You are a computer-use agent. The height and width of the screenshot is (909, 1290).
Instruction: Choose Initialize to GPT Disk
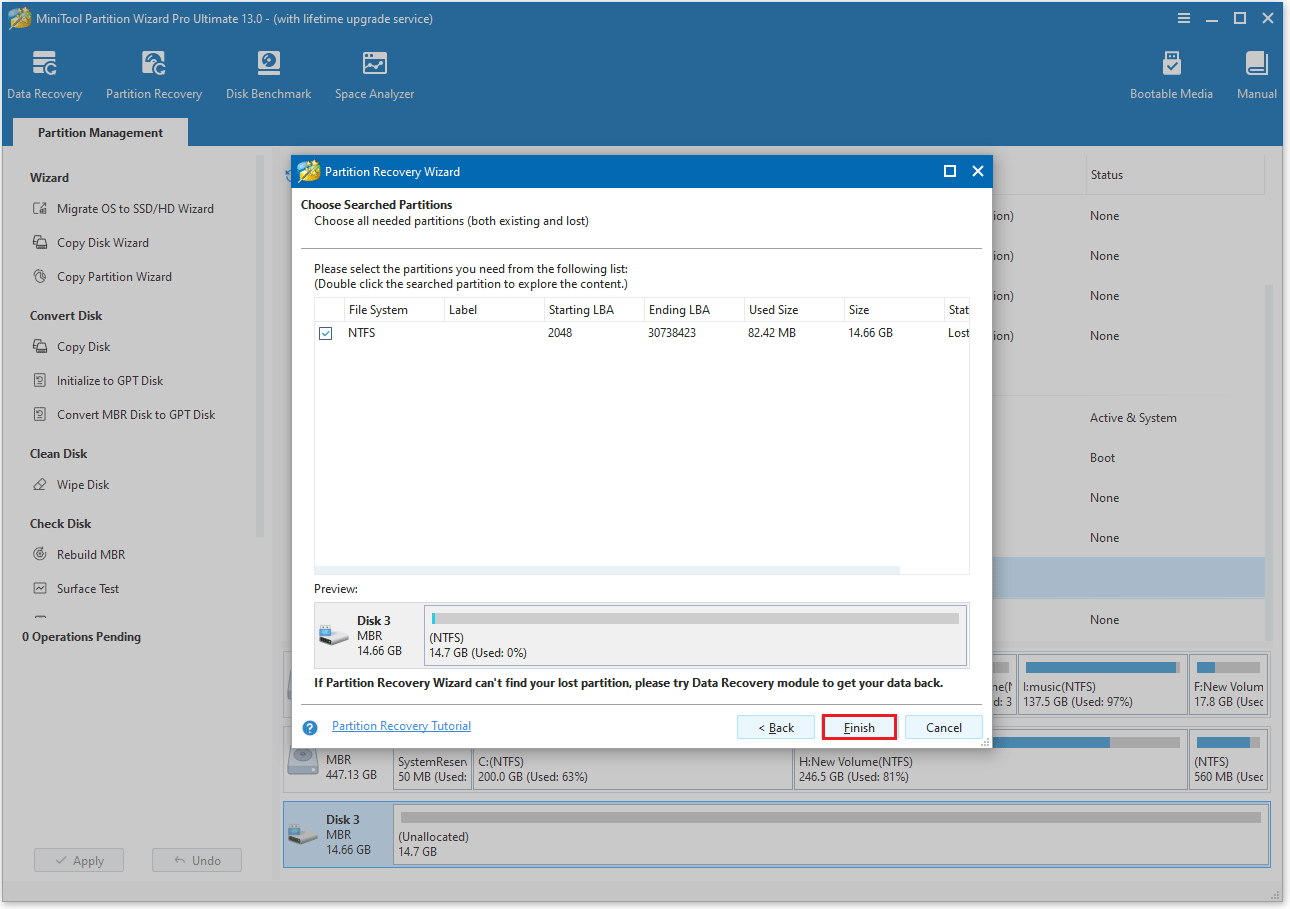(x=110, y=381)
